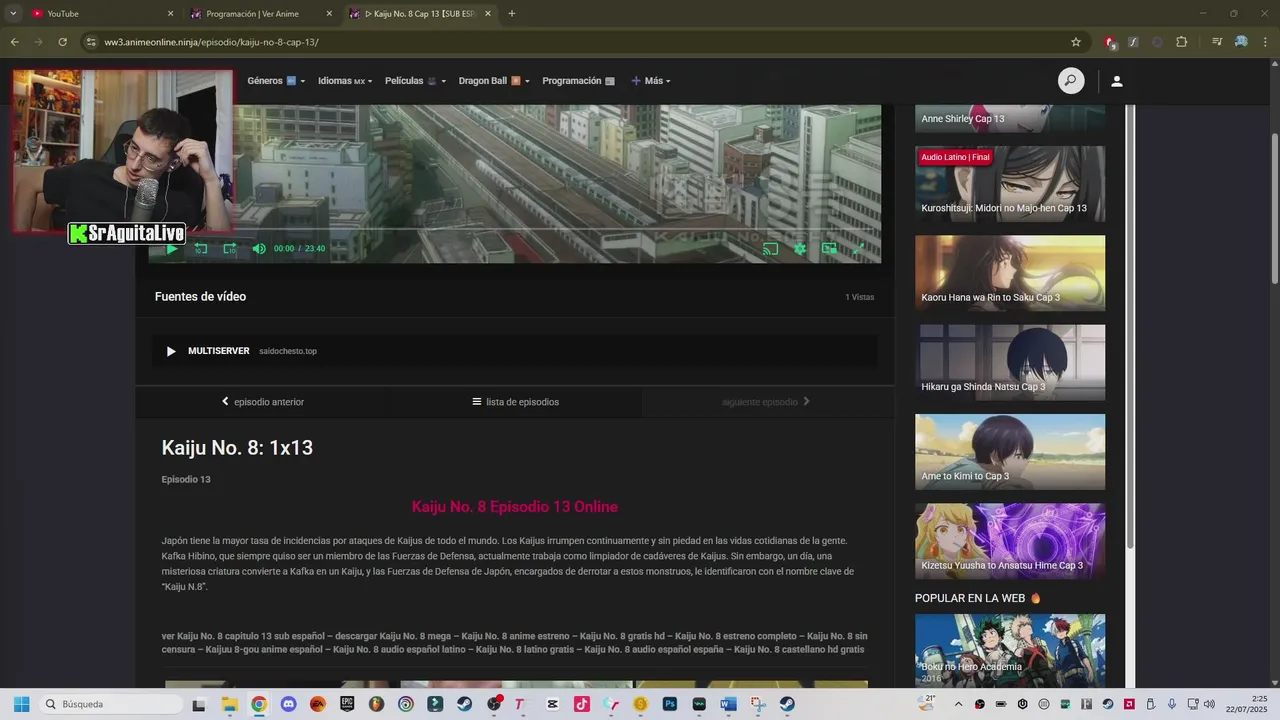
Task: Open File Explorer from taskbar
Action: pyautogui.click(x=229, y=704)
